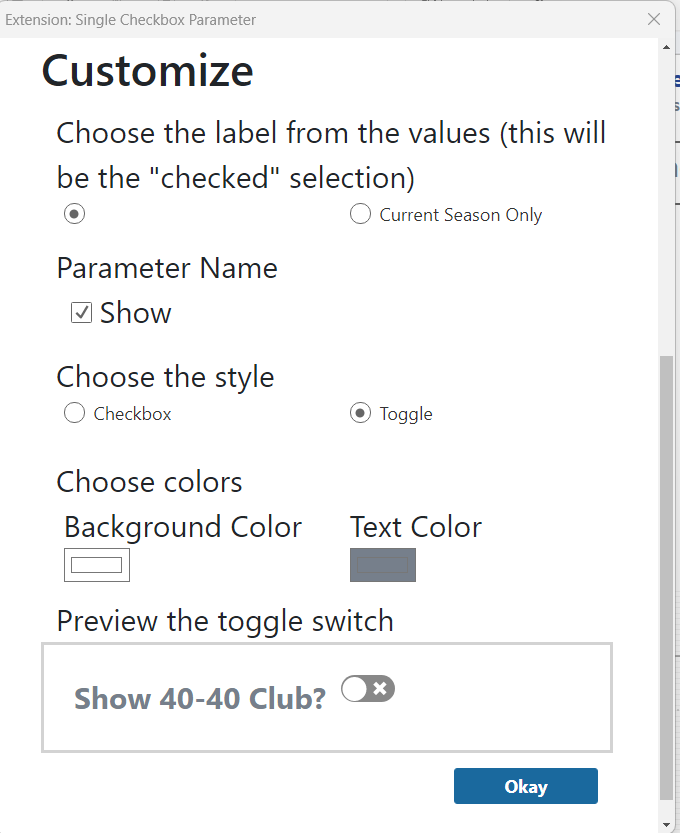Click the Toggle style label text
Image resolution: width=680 pixels, height=833 pixels.
coord(406,414)
